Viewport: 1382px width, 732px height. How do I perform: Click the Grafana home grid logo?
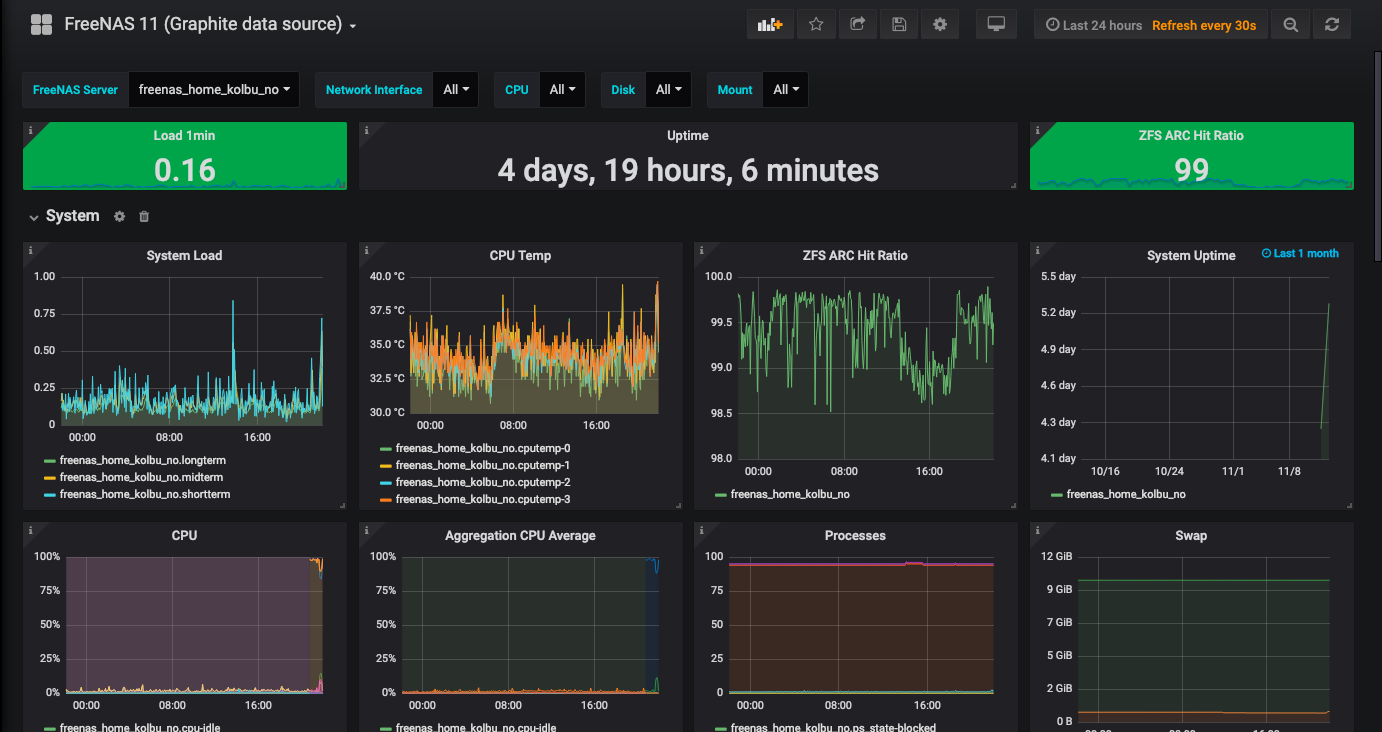[x=41, y=25]
